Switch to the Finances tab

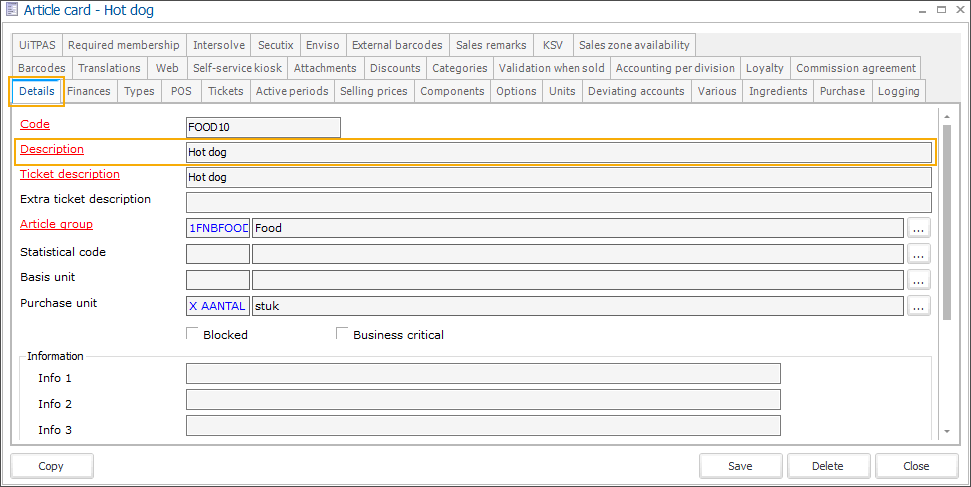[x=89, y=91]
